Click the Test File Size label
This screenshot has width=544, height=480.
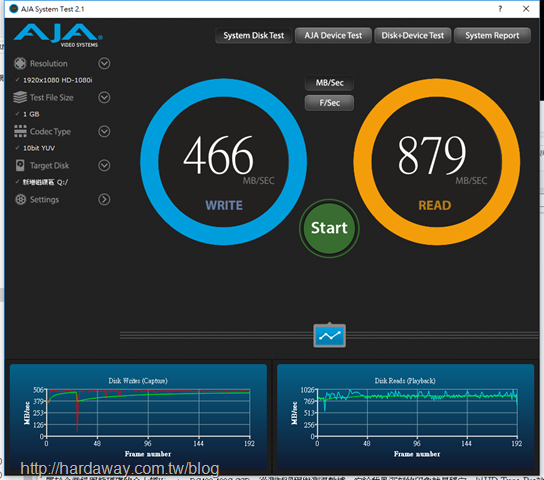52,97
